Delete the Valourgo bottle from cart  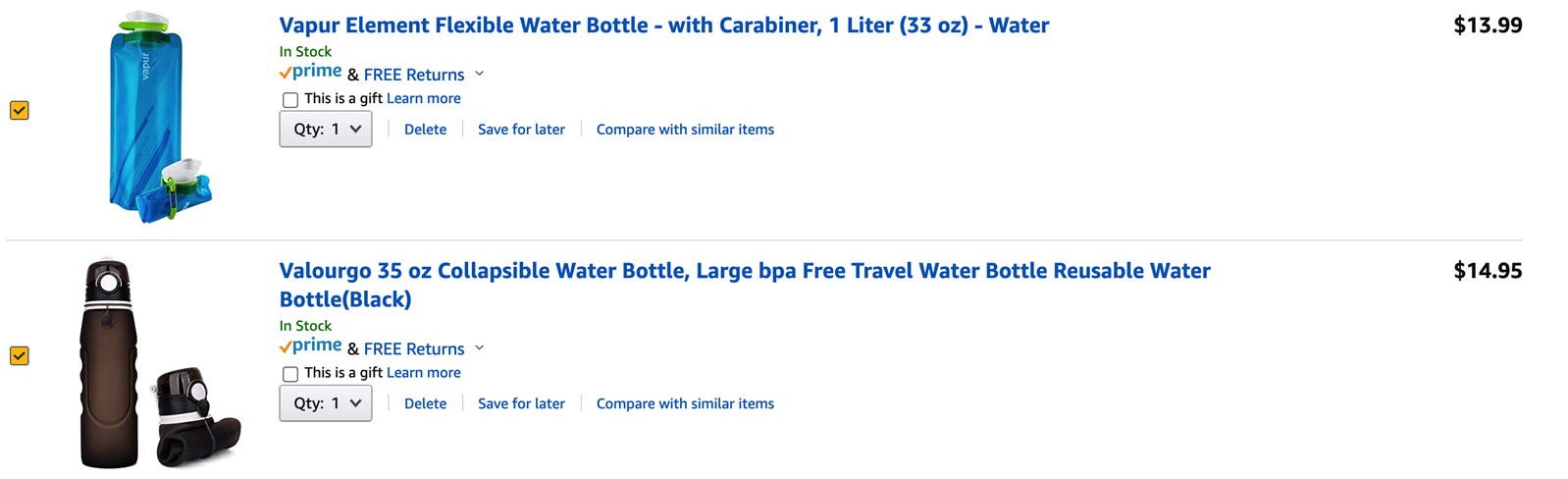(425, 403)
